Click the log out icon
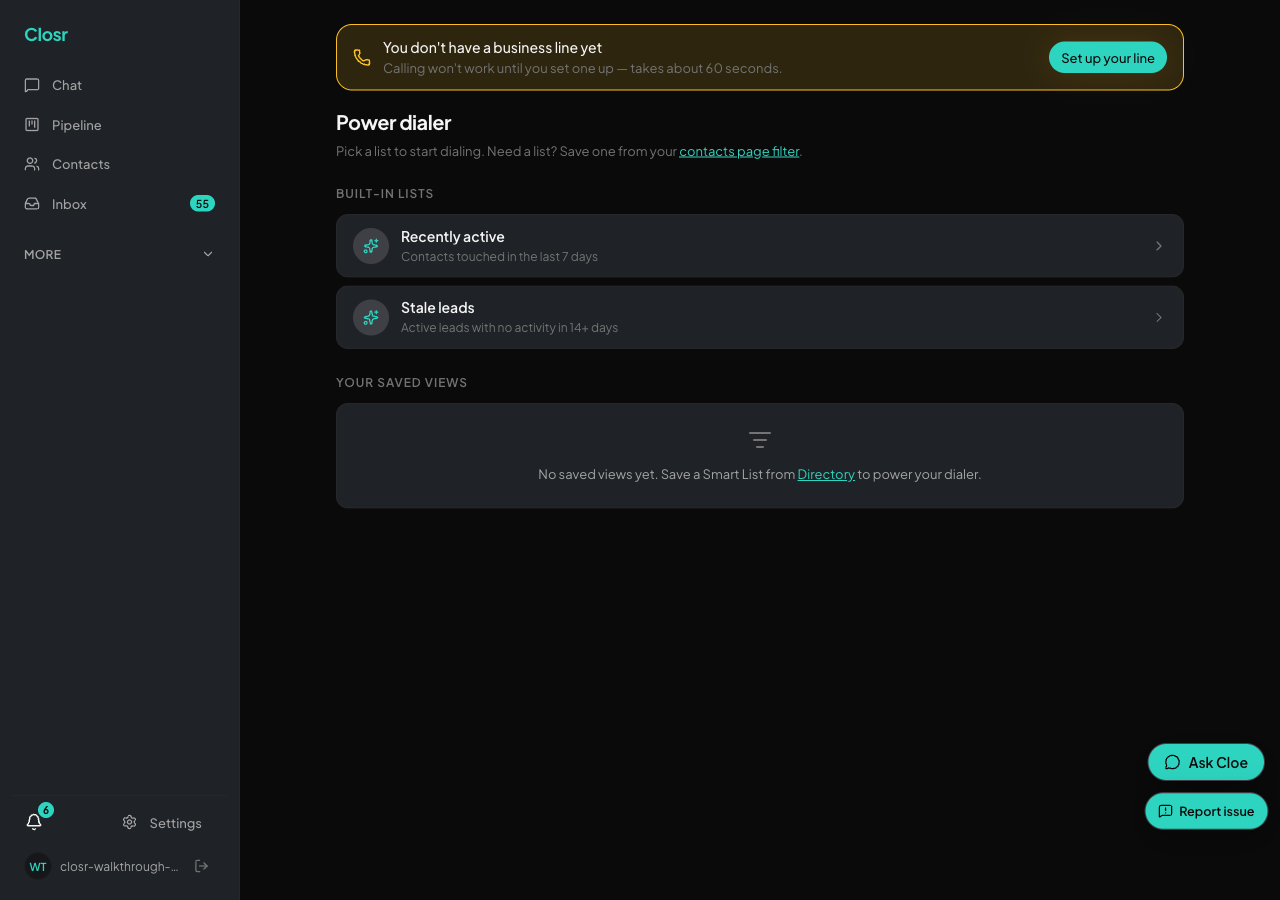 (201, 866)
